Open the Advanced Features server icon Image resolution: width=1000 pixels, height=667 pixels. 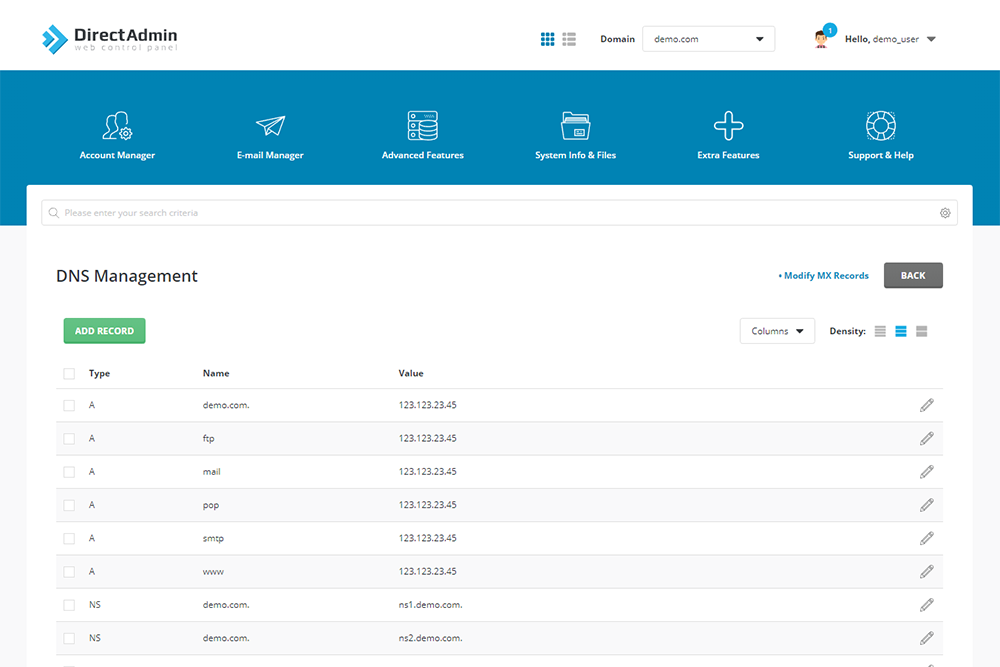pos(423,126)
